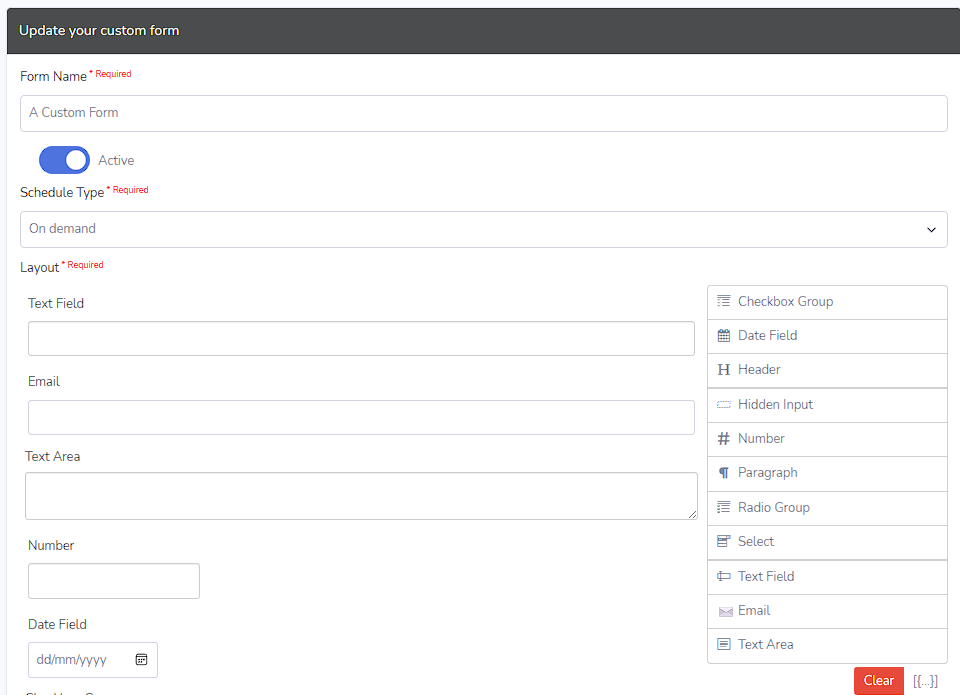Open the date picker calendar icon
This screenshot has width=960, height=695.
point(141,660)
